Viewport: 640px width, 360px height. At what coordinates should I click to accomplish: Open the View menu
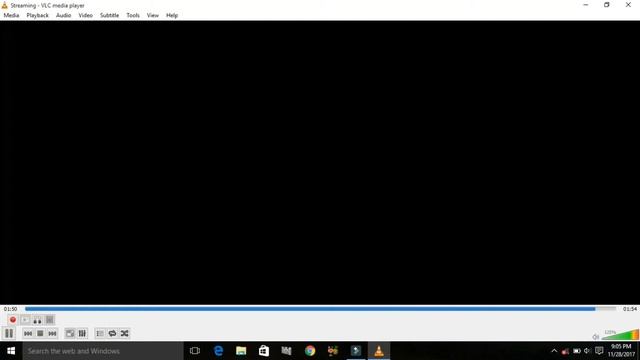click(x=153, y=15)
